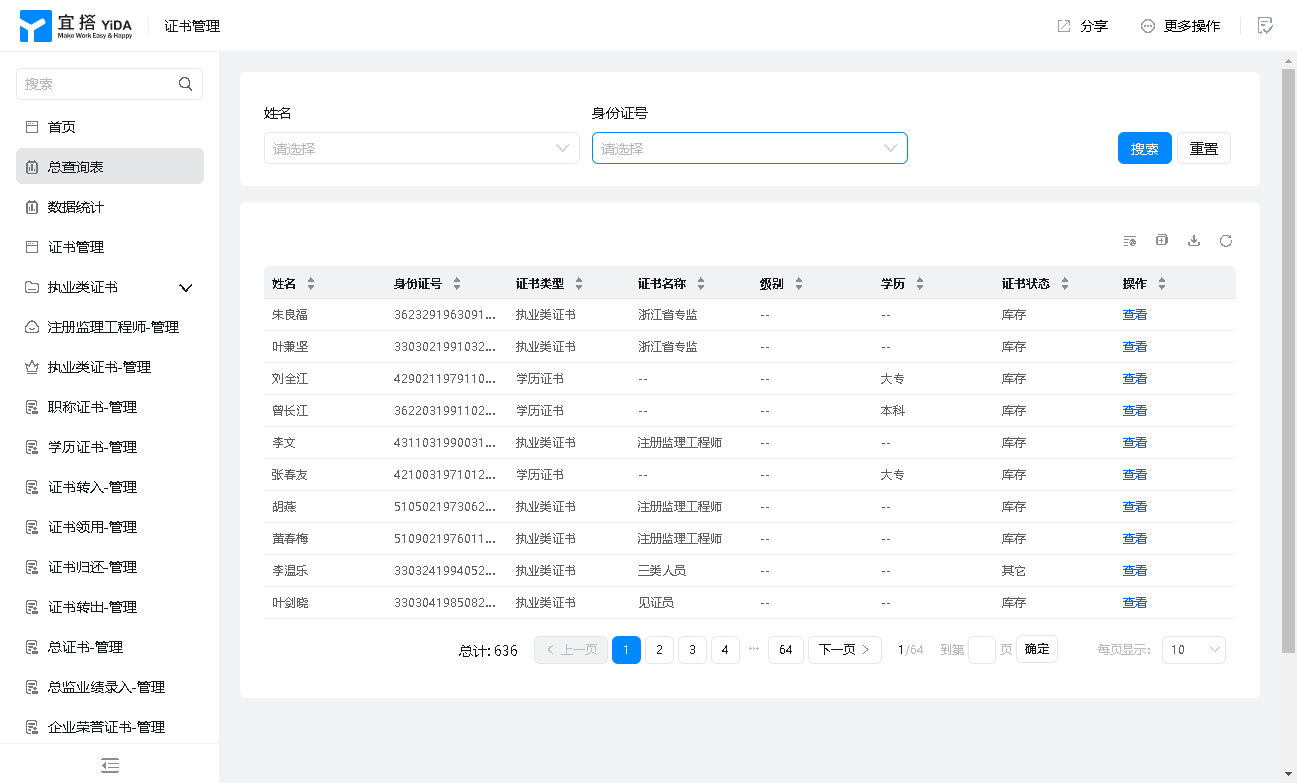Open 首页 in sidebar

click(x=110, y=127)
